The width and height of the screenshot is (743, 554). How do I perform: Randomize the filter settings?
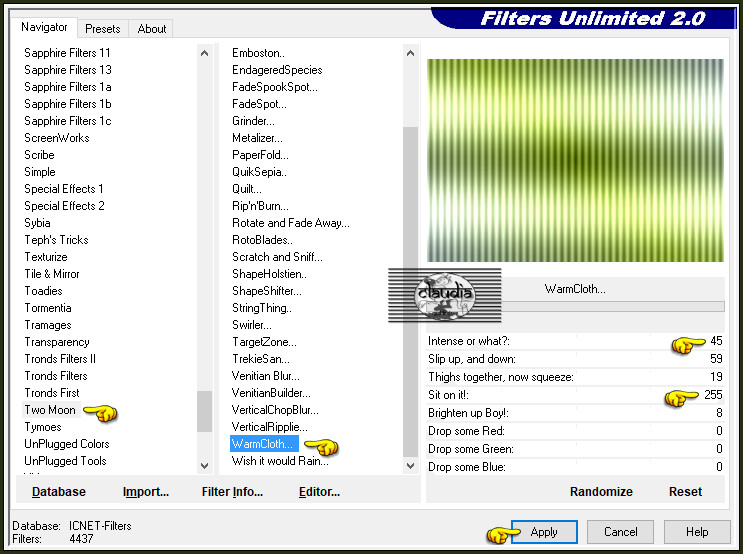tap(601, 492)
